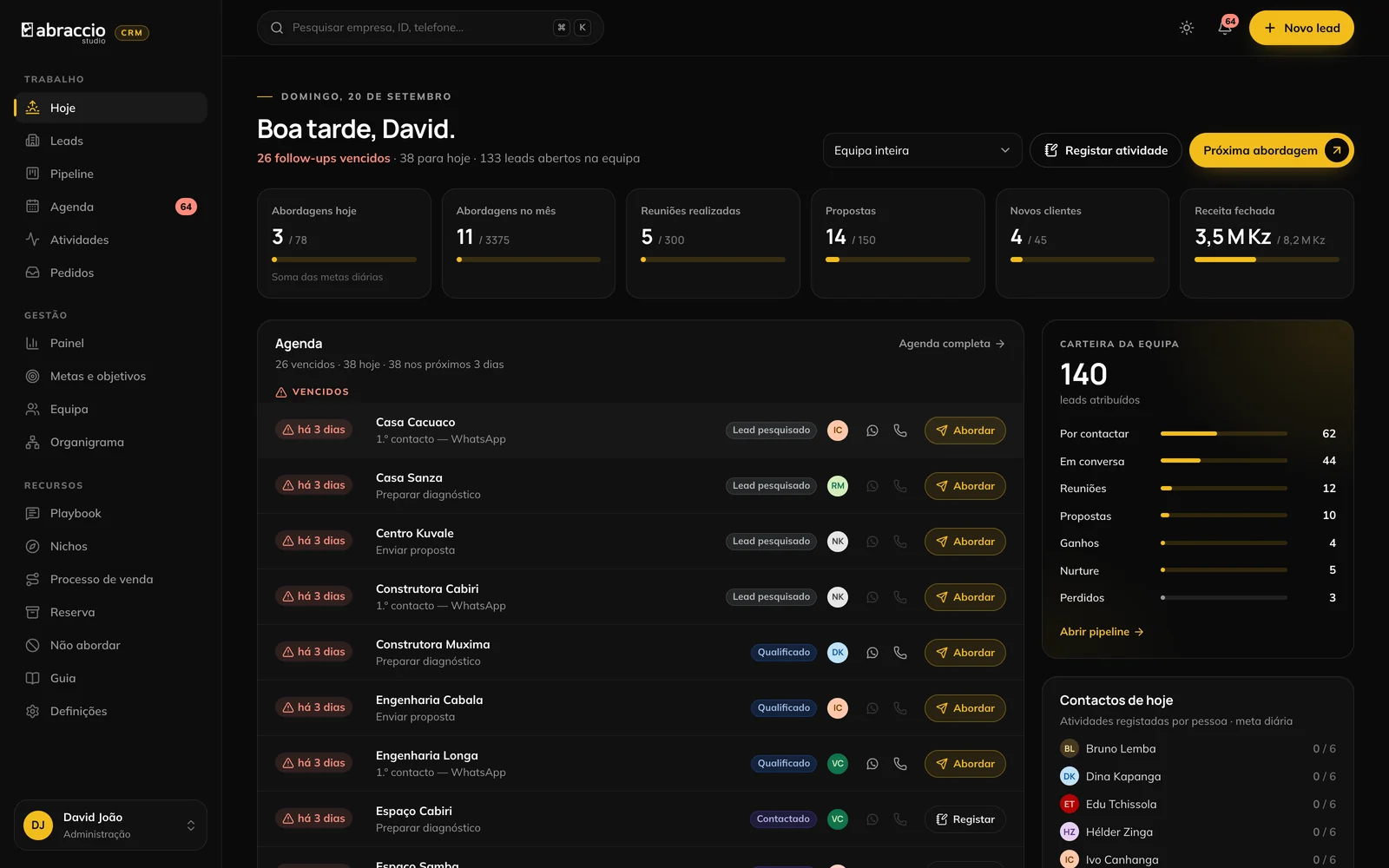Screen dimensions: 1389x868
Task: Click the 26 follow-ups vencidos text
Action: click(x=324, y=158)
